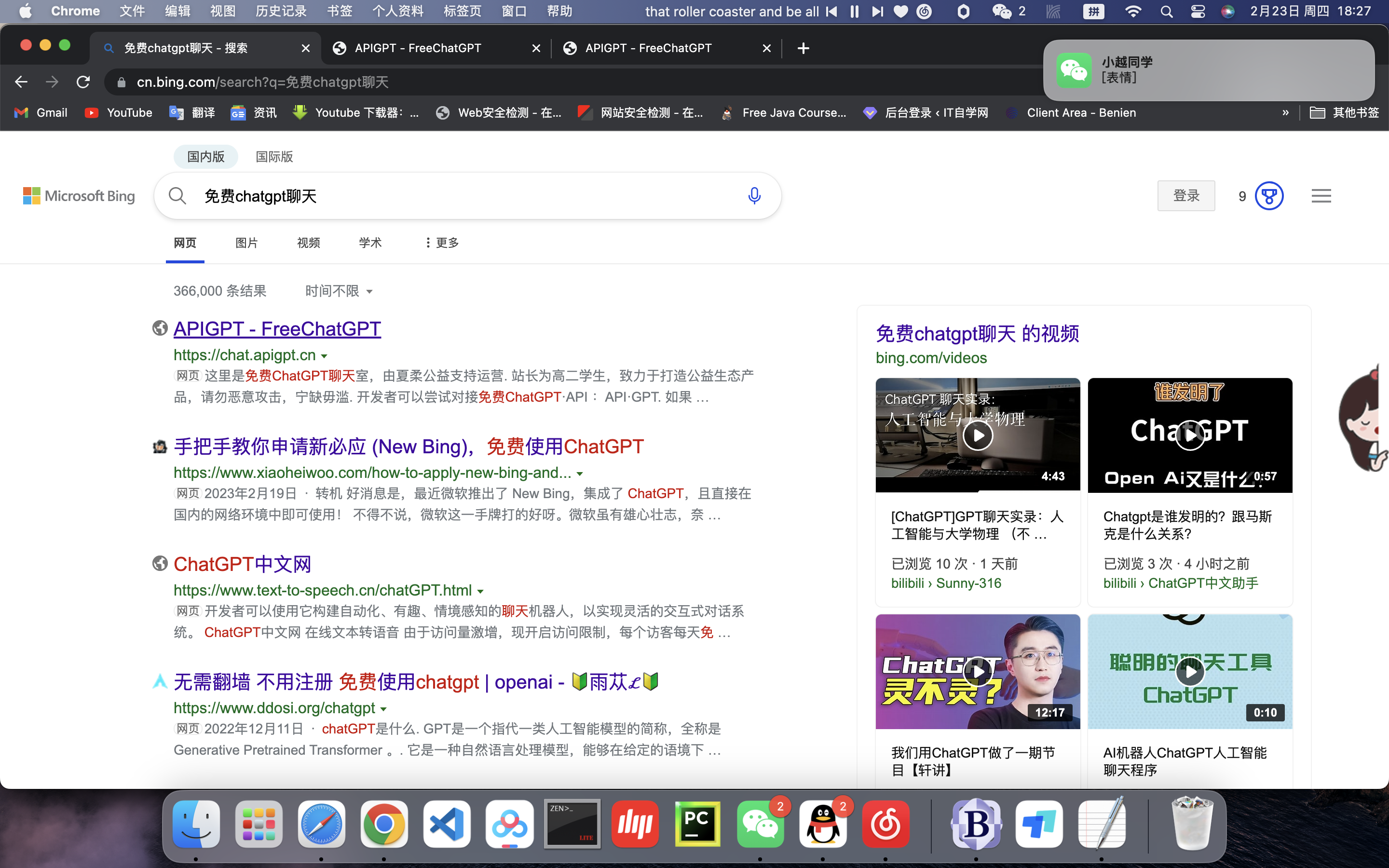Open the 书签 bookmarks menu

[339, 12]
